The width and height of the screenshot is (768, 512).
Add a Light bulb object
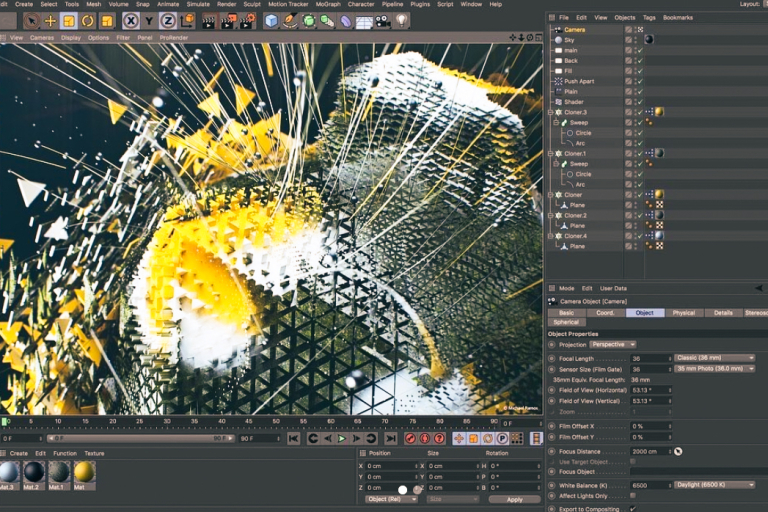pos(402,21)
